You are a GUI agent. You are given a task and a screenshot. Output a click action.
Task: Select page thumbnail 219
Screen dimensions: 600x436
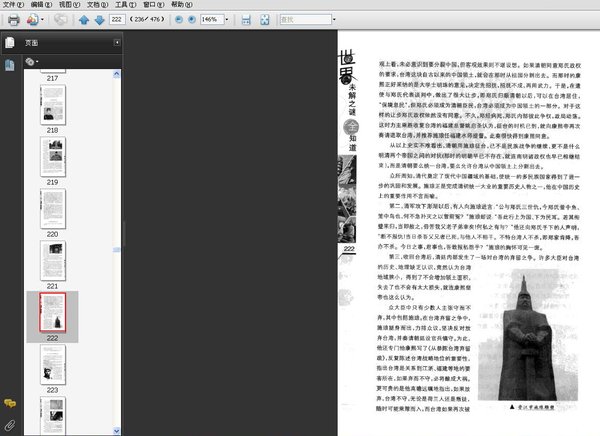tap(53, 157)
